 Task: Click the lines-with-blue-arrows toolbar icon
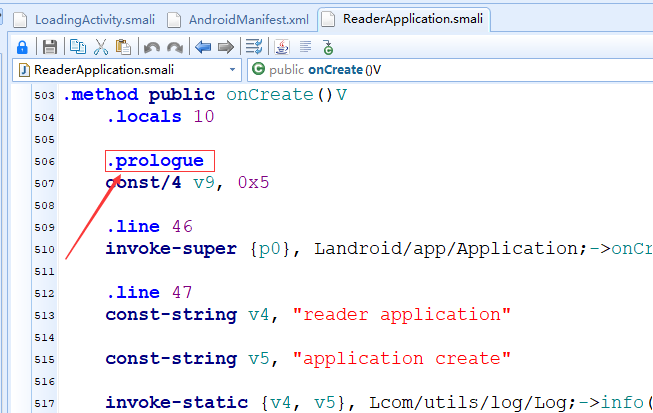tap(254, 47)
